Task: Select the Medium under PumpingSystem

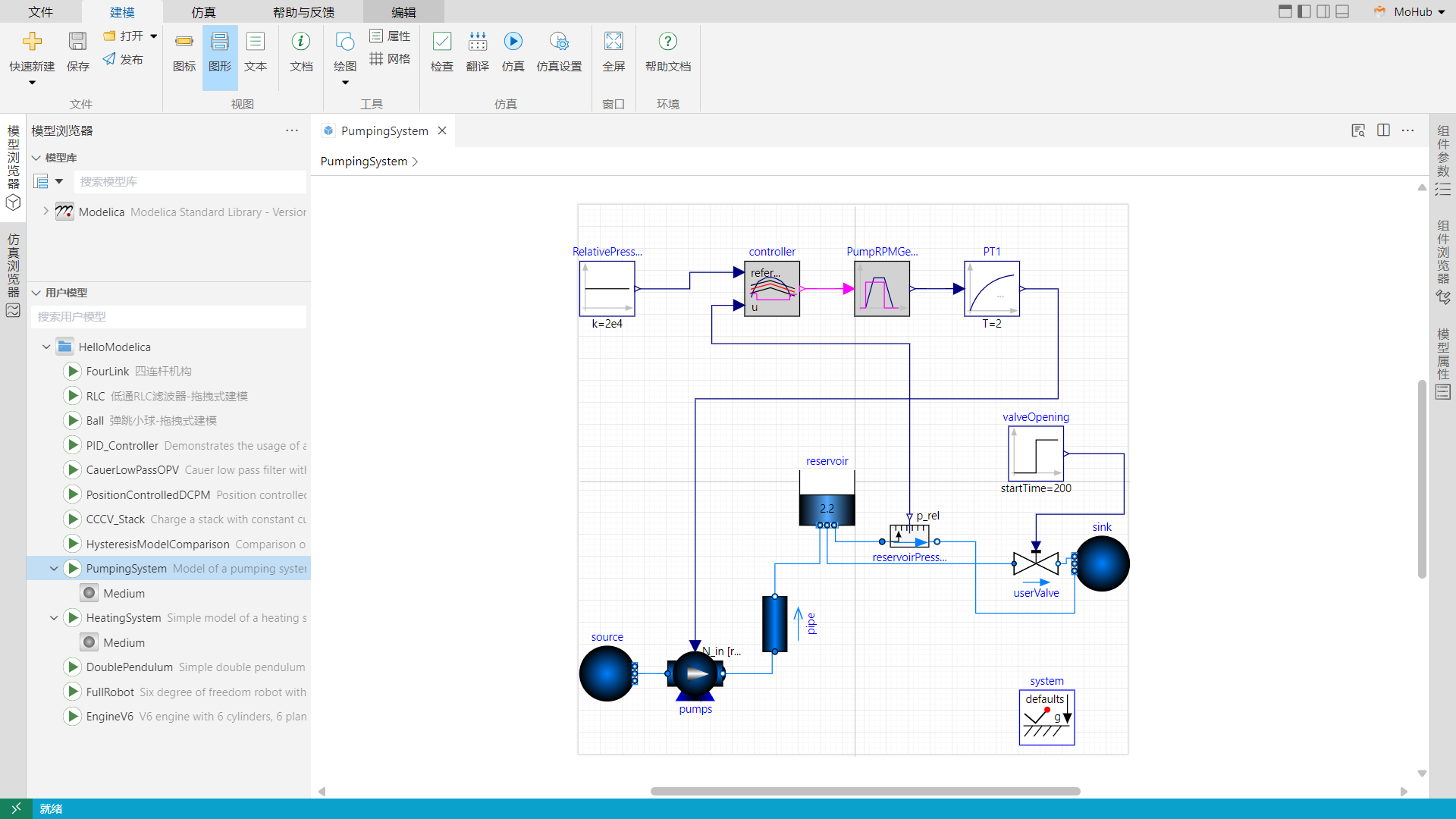Action: pos(124,593)
